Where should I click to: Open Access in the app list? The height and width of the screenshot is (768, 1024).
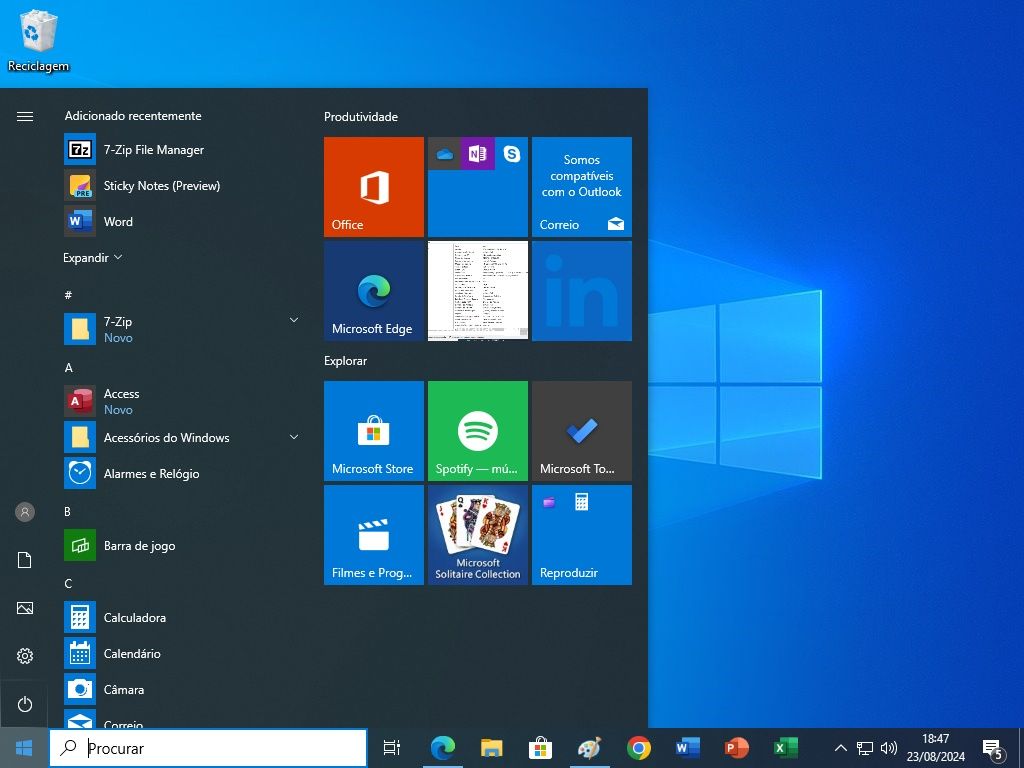(181, 401)
